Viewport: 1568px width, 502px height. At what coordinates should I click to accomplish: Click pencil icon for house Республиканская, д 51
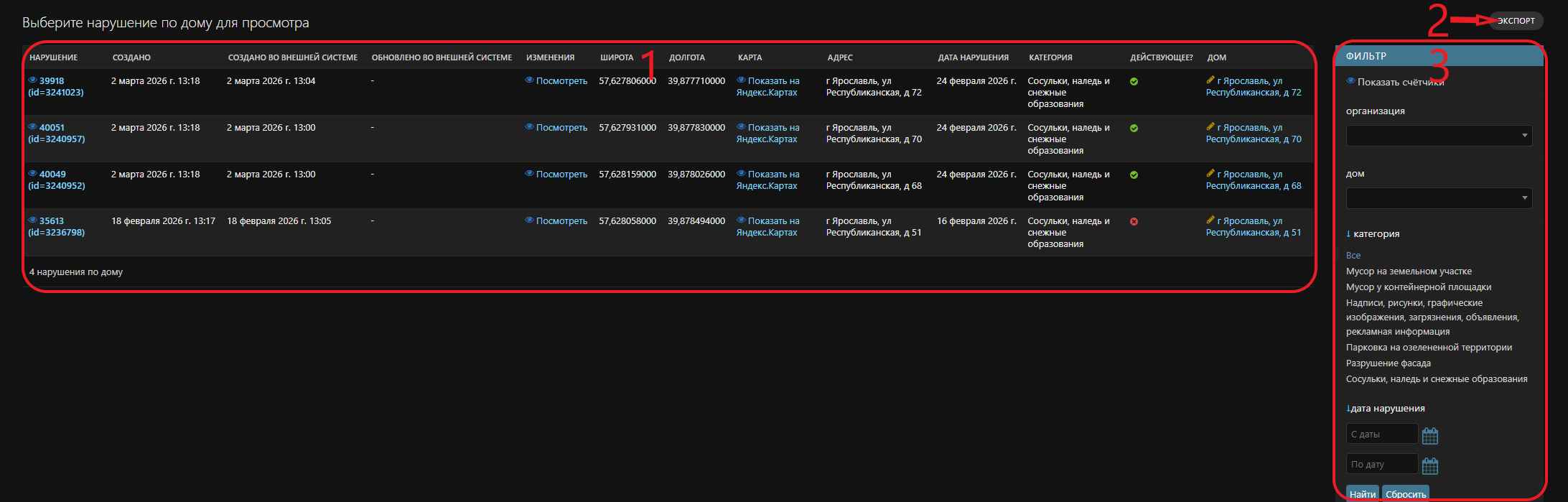(1210, 220)
